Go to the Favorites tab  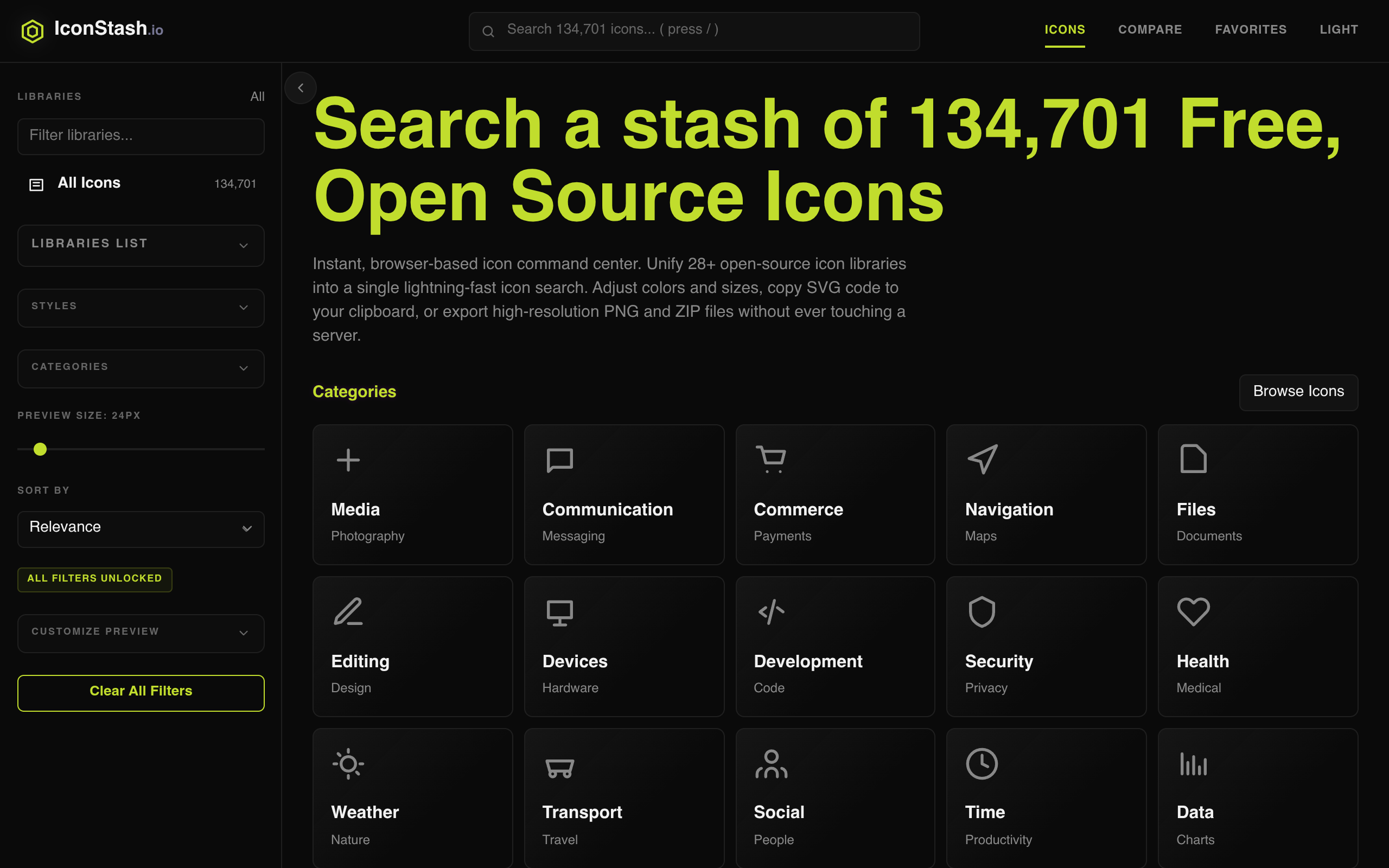pyautogui.click(x=1251, y=30)
